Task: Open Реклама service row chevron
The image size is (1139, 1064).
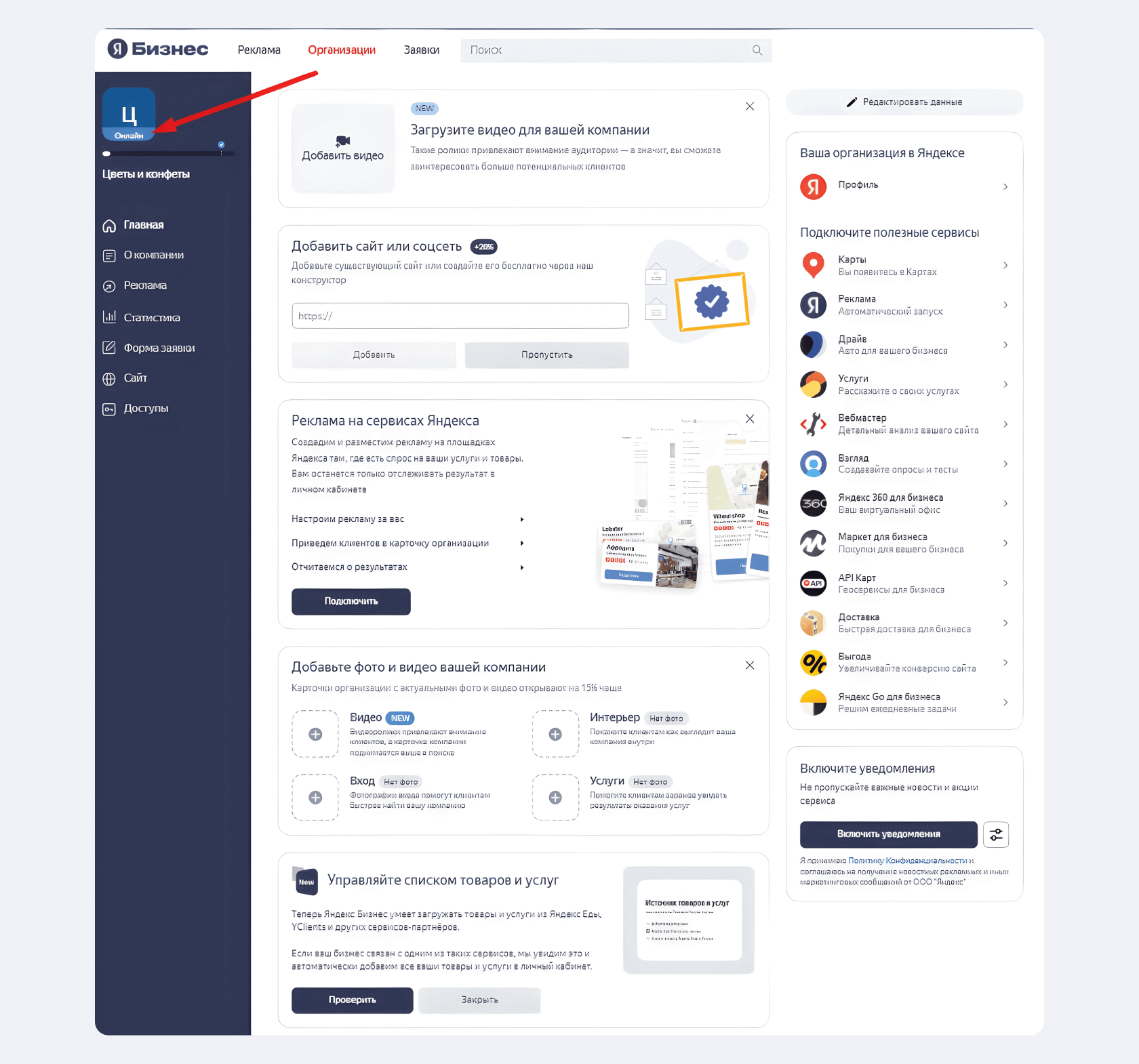Action: pyautogui.click(x=1005, y=305)
